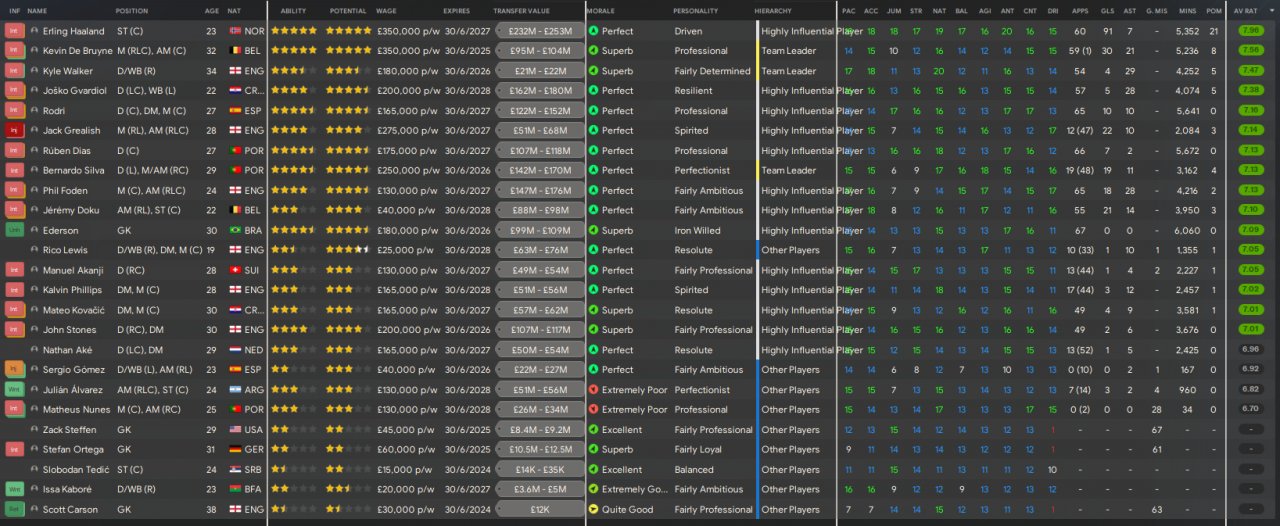Click Bernardo Silva's Team Leader hierarchy text
This screenshot has width=1280, height=526.
(x=789, y=170)
